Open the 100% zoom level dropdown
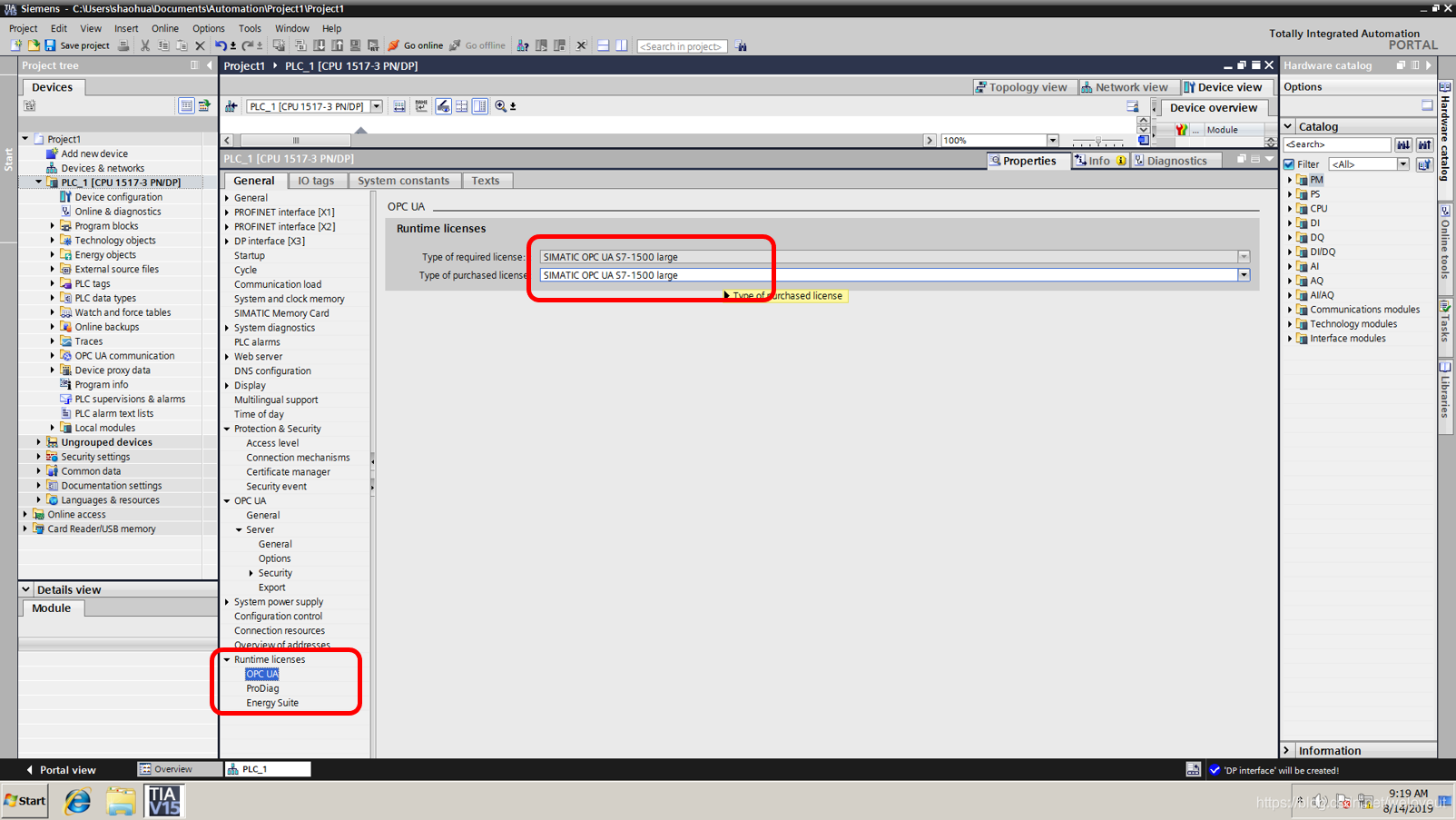Screen dimensions: 1456x820 [x=1053, y=140]
